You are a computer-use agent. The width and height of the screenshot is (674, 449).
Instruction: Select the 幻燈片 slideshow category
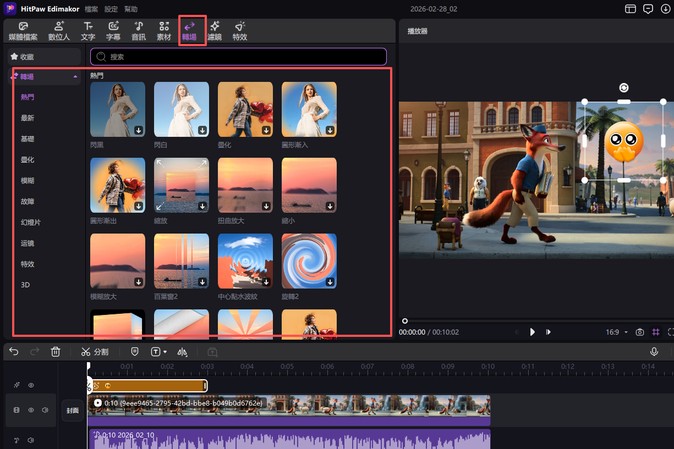click(x=31, y=222)
